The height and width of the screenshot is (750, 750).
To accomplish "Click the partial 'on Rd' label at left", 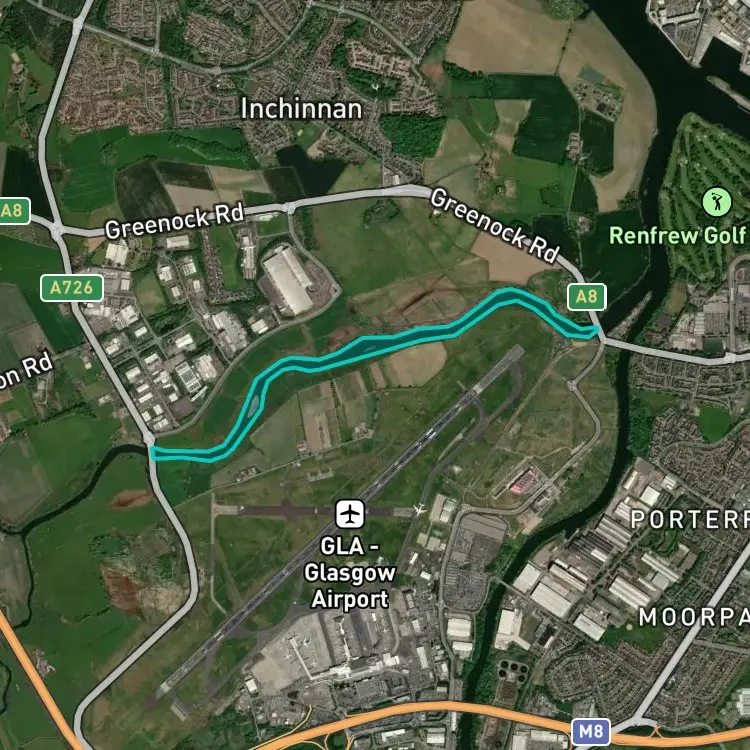I will coord(25,372).
